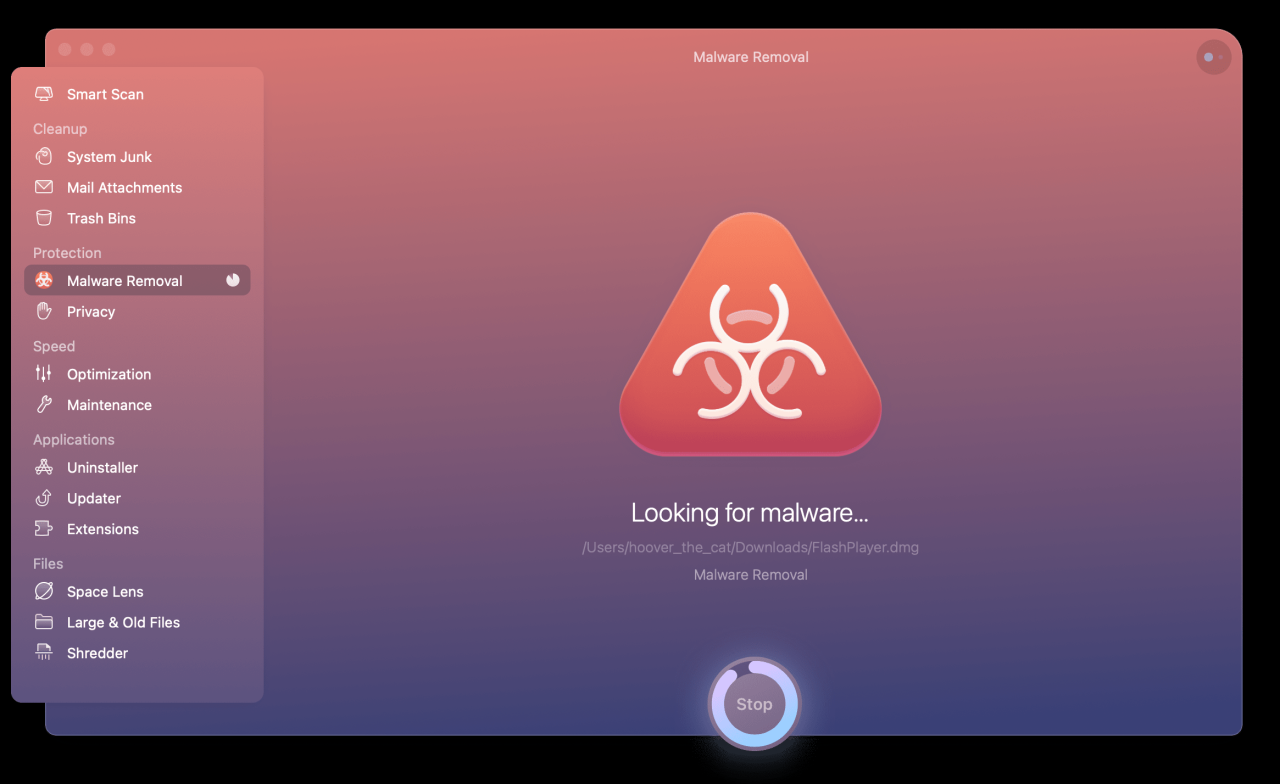
Task: Zoom the window with the third traffic-light button
Action: pos(109,49)
